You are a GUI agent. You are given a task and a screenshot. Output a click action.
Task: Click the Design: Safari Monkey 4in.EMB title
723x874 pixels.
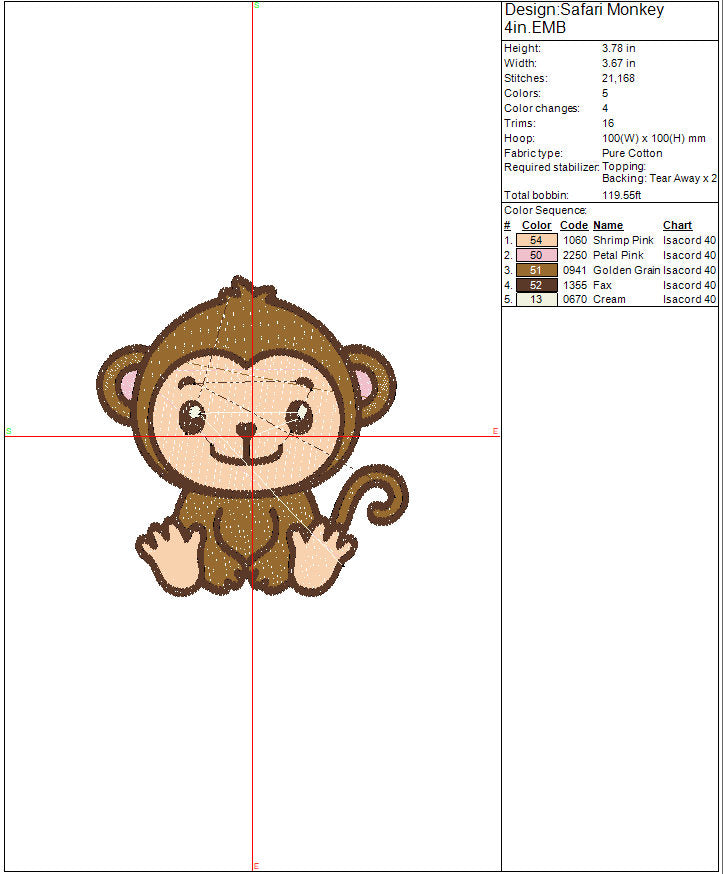[x=583, y=18]
